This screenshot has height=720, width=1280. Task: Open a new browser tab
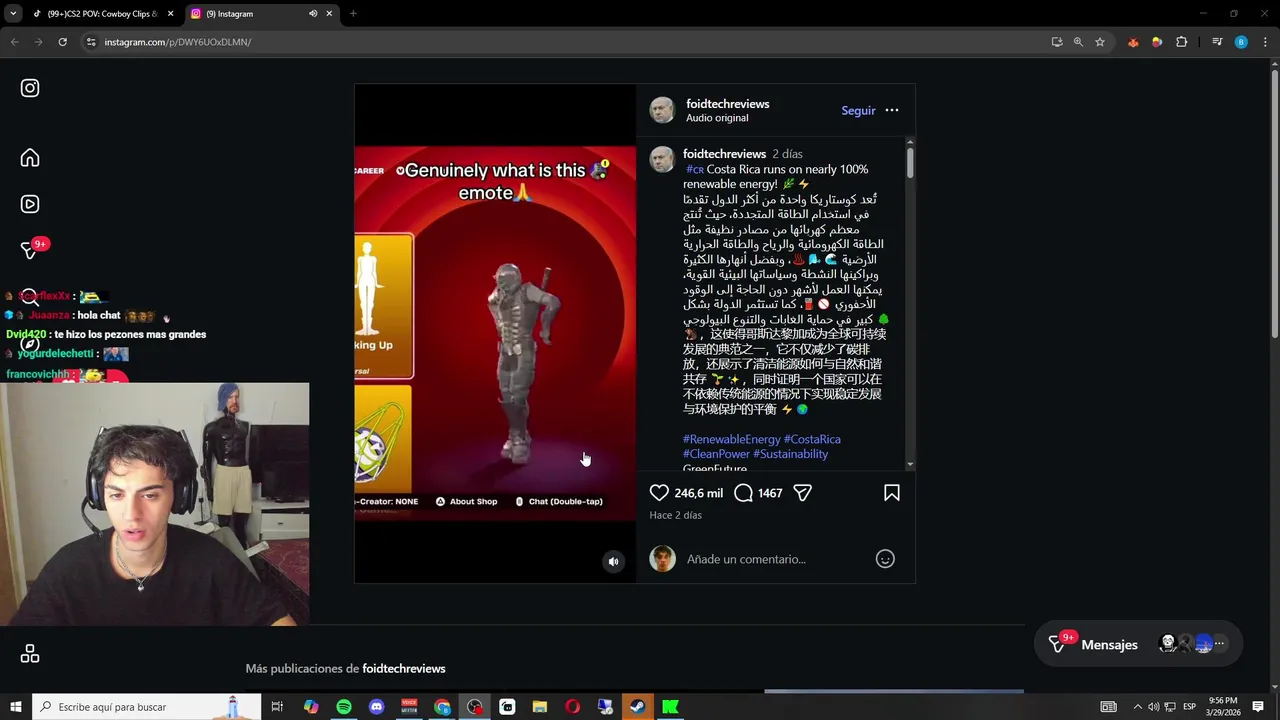tap(353, 14)
